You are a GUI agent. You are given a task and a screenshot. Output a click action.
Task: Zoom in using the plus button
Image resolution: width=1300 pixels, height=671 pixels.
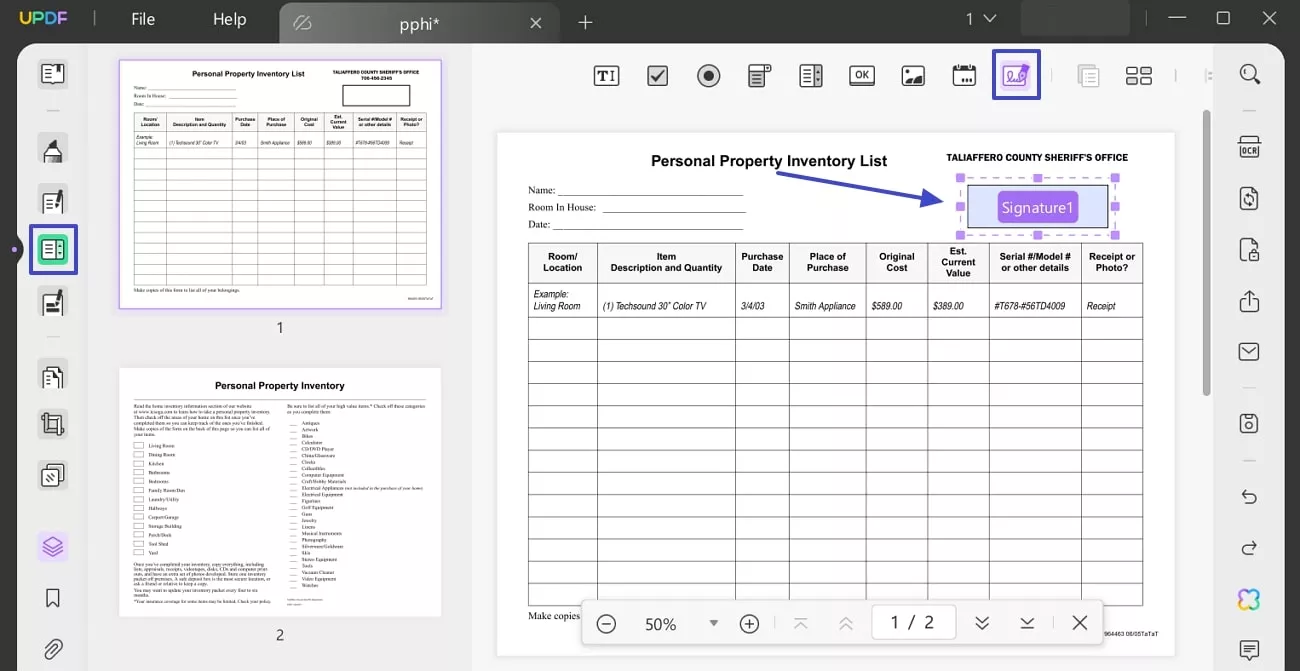[749, 623]
